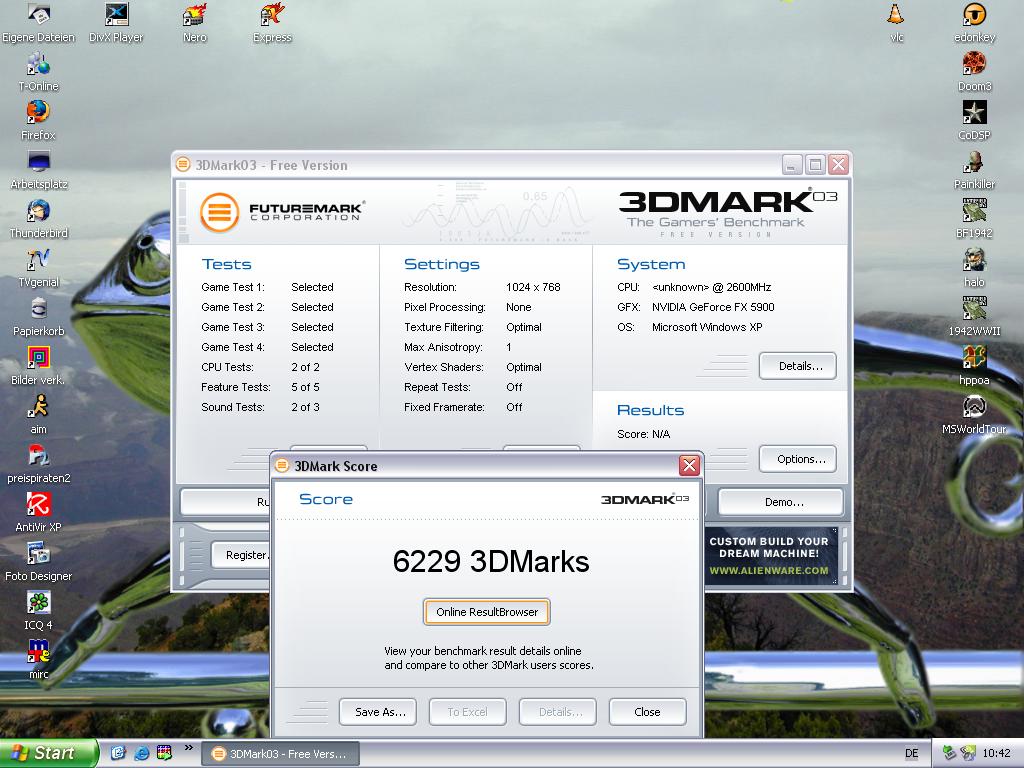Screen dimensions: 1024x768
Task: Open the Eigene Dateien desktop icon
Action: point(39,24)
